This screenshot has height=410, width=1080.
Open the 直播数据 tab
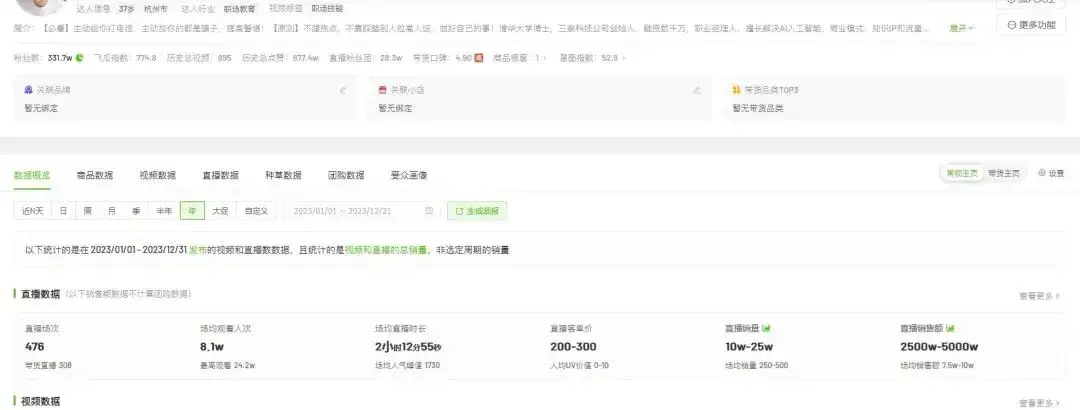[x=220, y=175]
